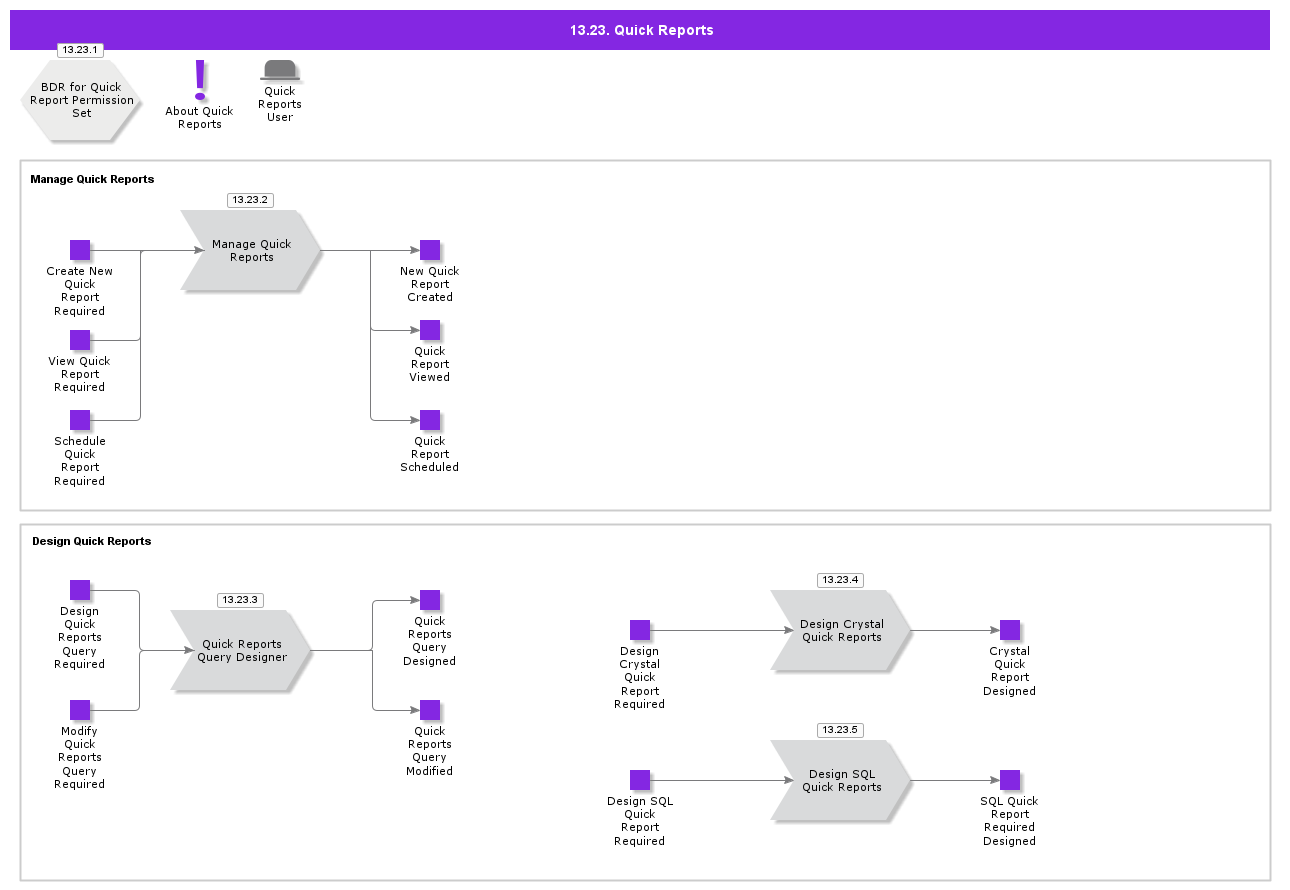The image size is (1290, 890).
Task: Click the 'Quick Report Viewed' label text
Action: click(x=430, y=364)
